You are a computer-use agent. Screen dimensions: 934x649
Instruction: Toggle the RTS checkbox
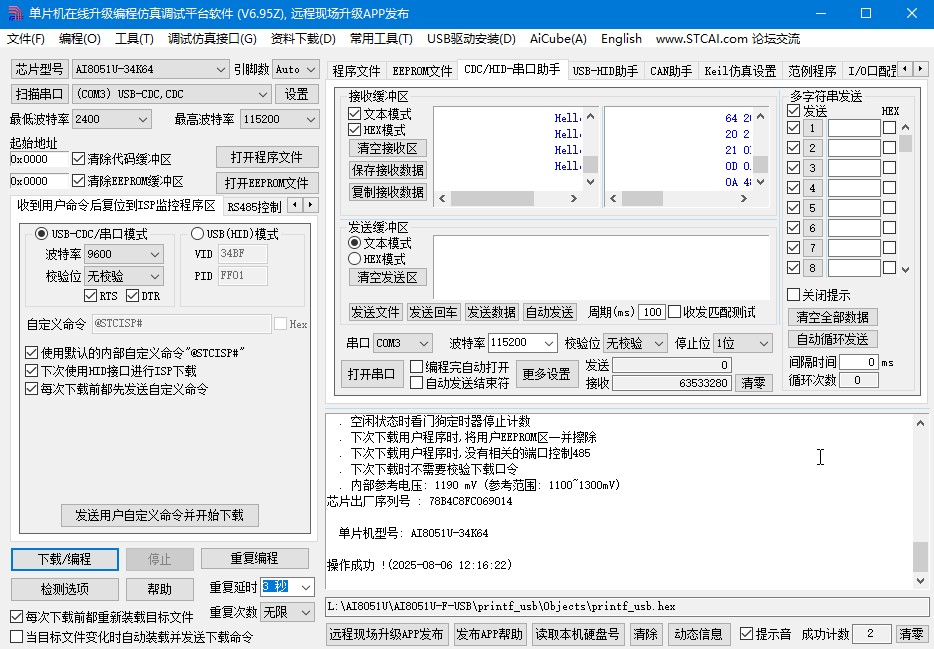point(91,295)
